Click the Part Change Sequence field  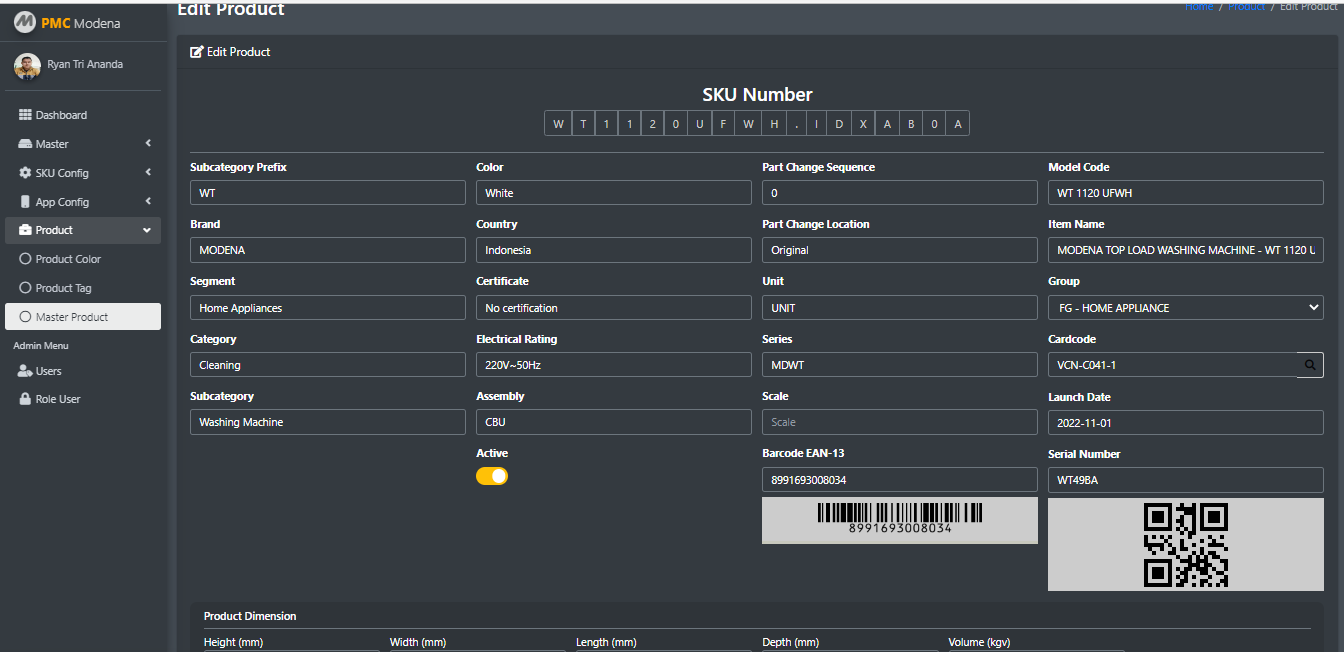coord(900,193)
